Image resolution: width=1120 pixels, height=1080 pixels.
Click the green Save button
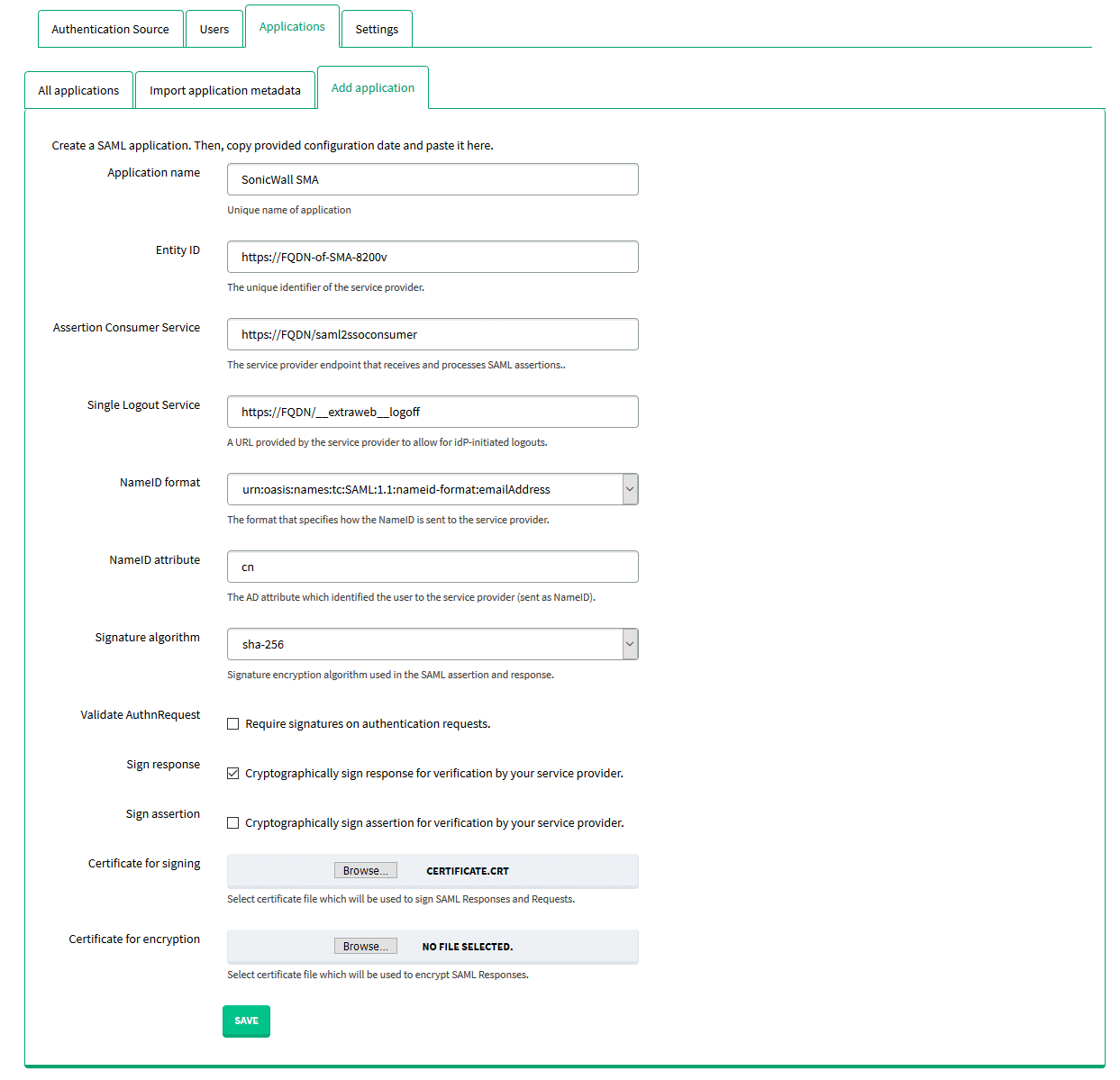246,1021
